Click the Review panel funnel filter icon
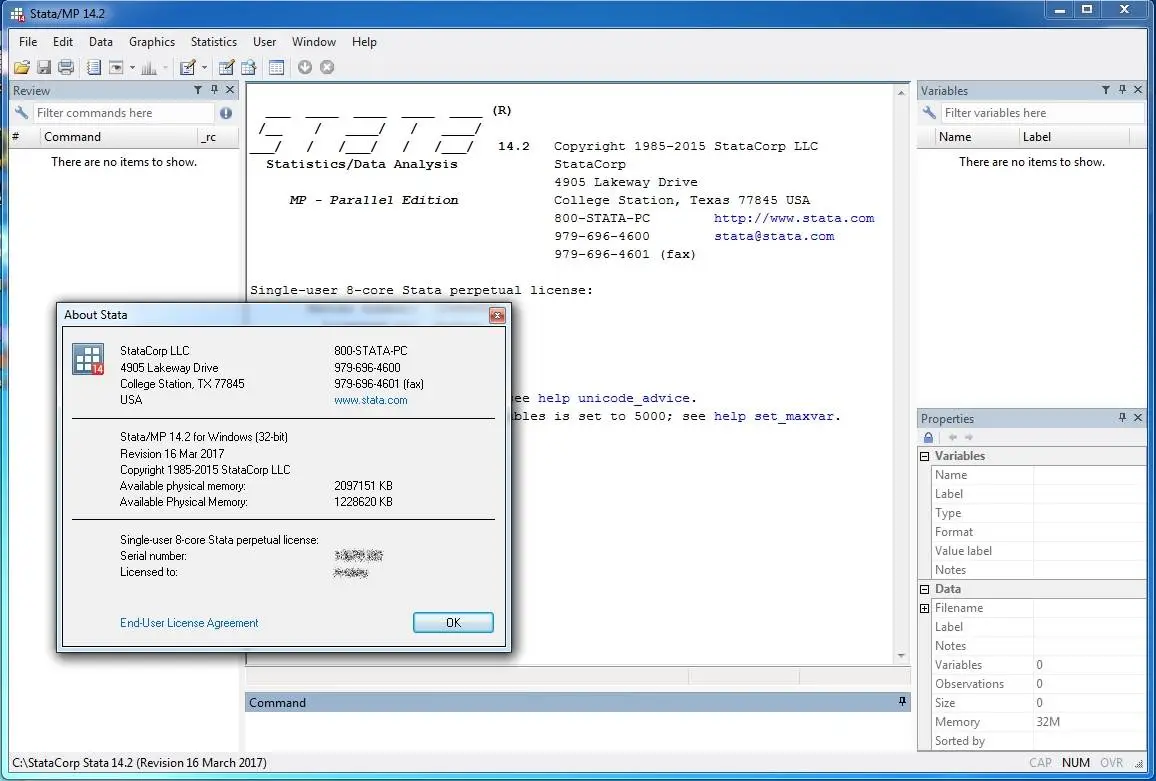Screen dimensions: 1156x781 tap(198, 90)
